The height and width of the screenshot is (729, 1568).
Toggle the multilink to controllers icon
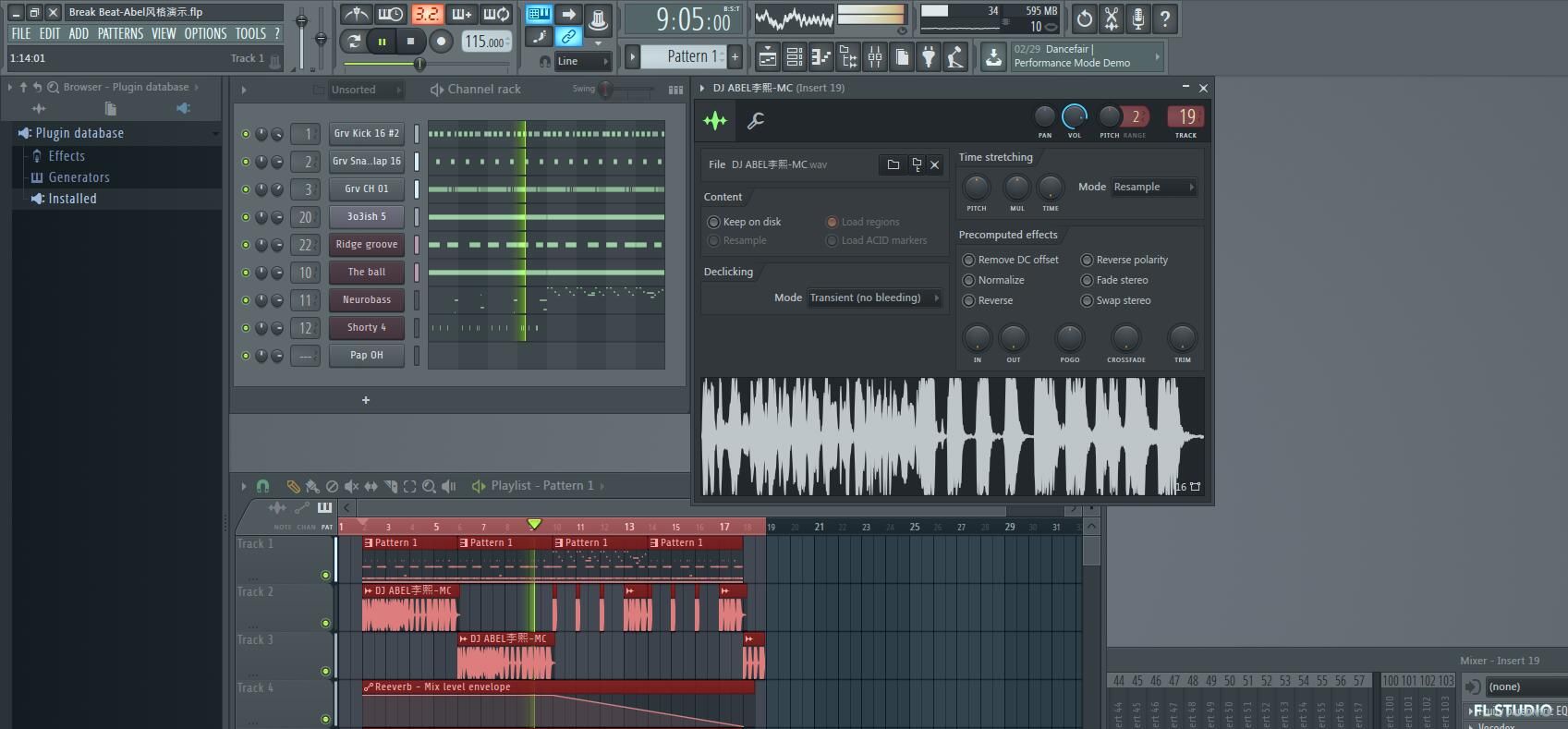[x=568, y=37]
